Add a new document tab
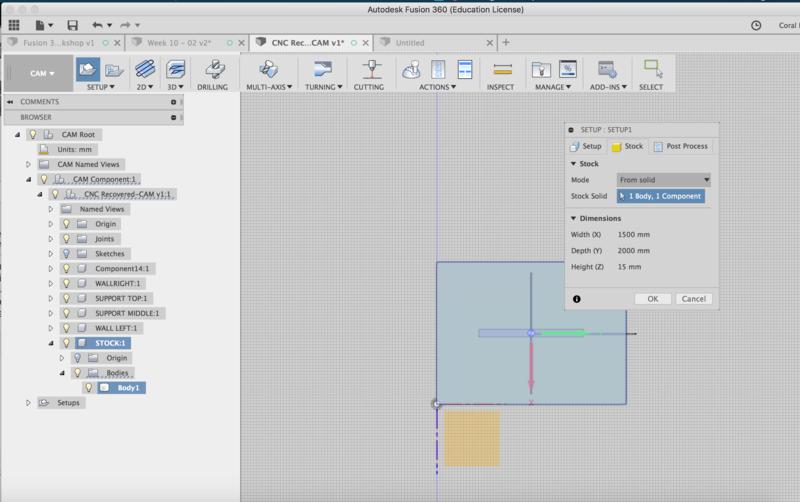 pos(506,42)
